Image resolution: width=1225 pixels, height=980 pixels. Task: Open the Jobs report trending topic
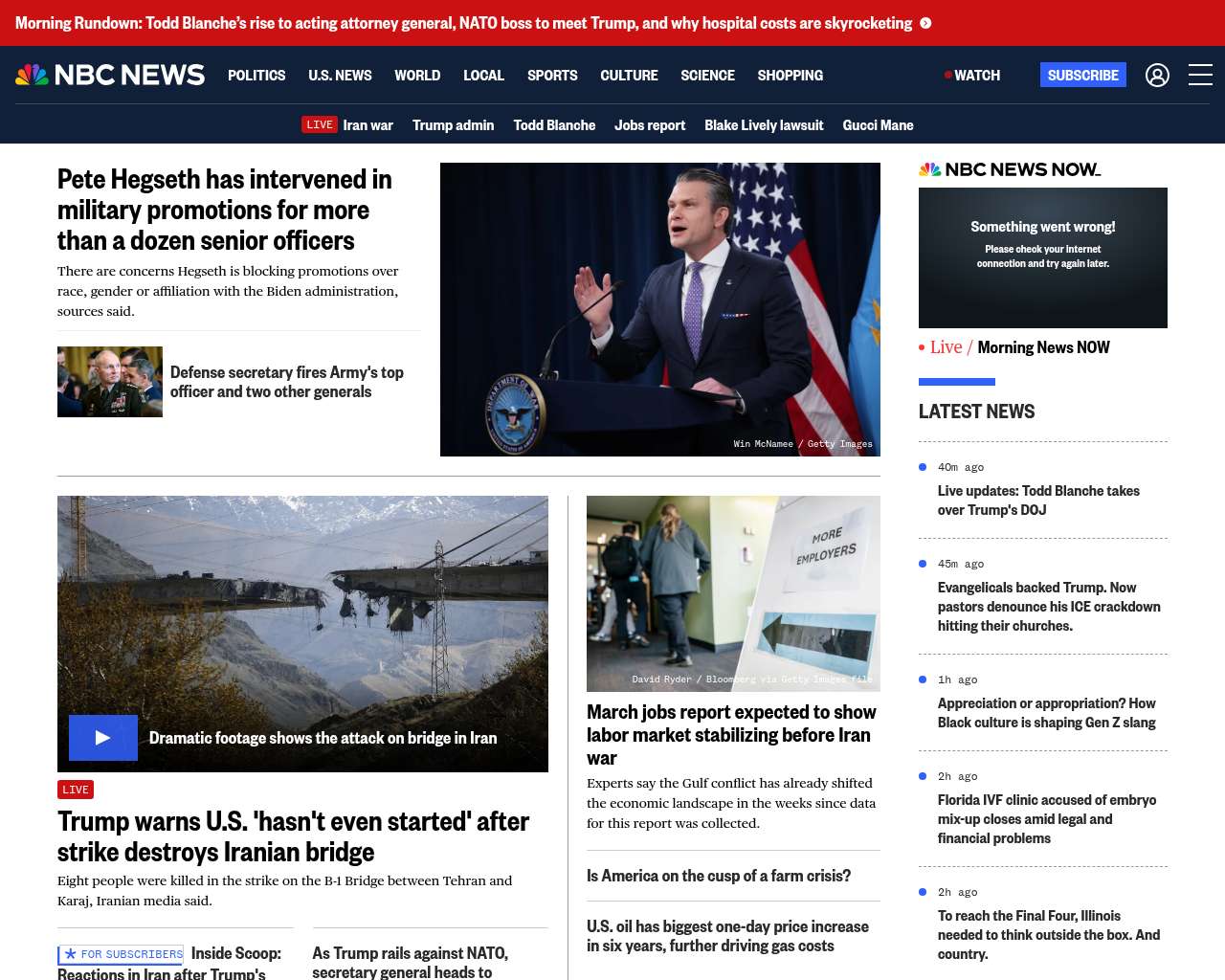tap(650, 124)
